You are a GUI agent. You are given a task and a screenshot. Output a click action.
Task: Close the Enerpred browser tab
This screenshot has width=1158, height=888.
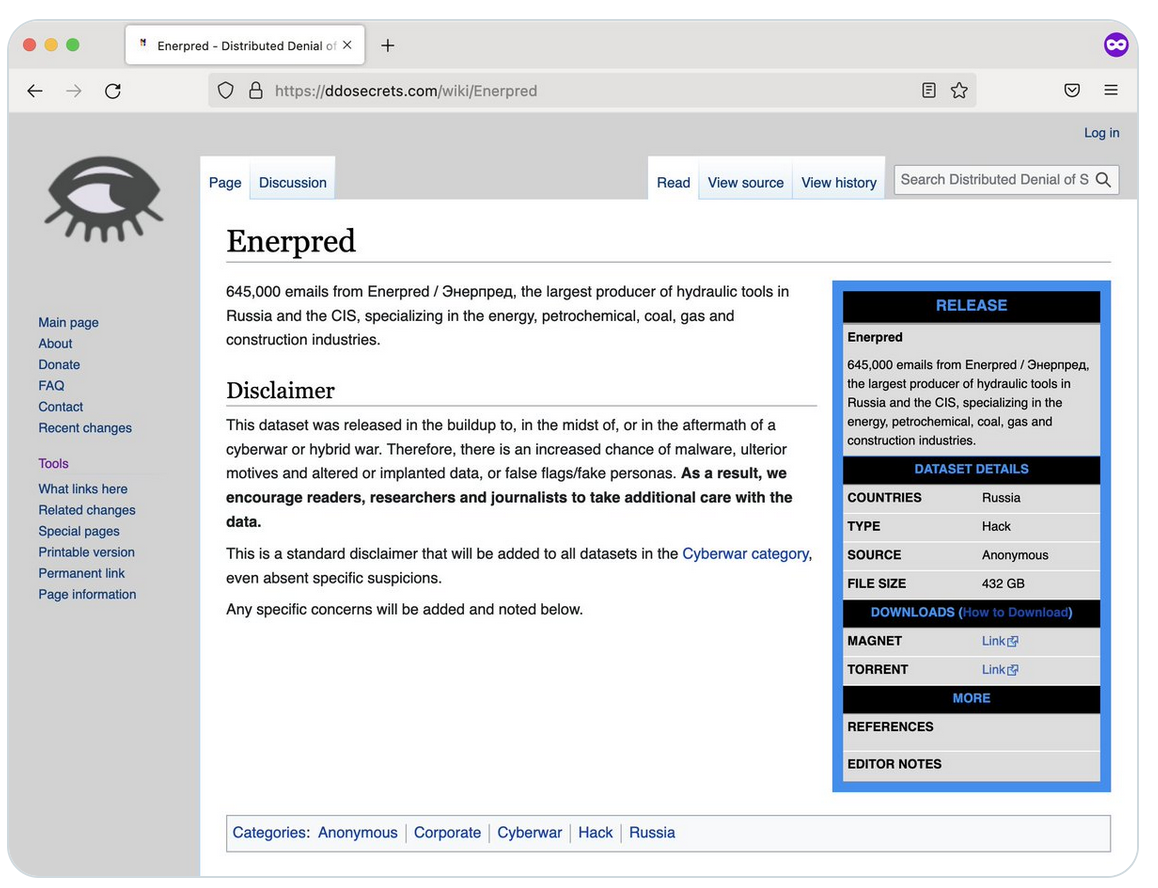[x=347, y=45]
